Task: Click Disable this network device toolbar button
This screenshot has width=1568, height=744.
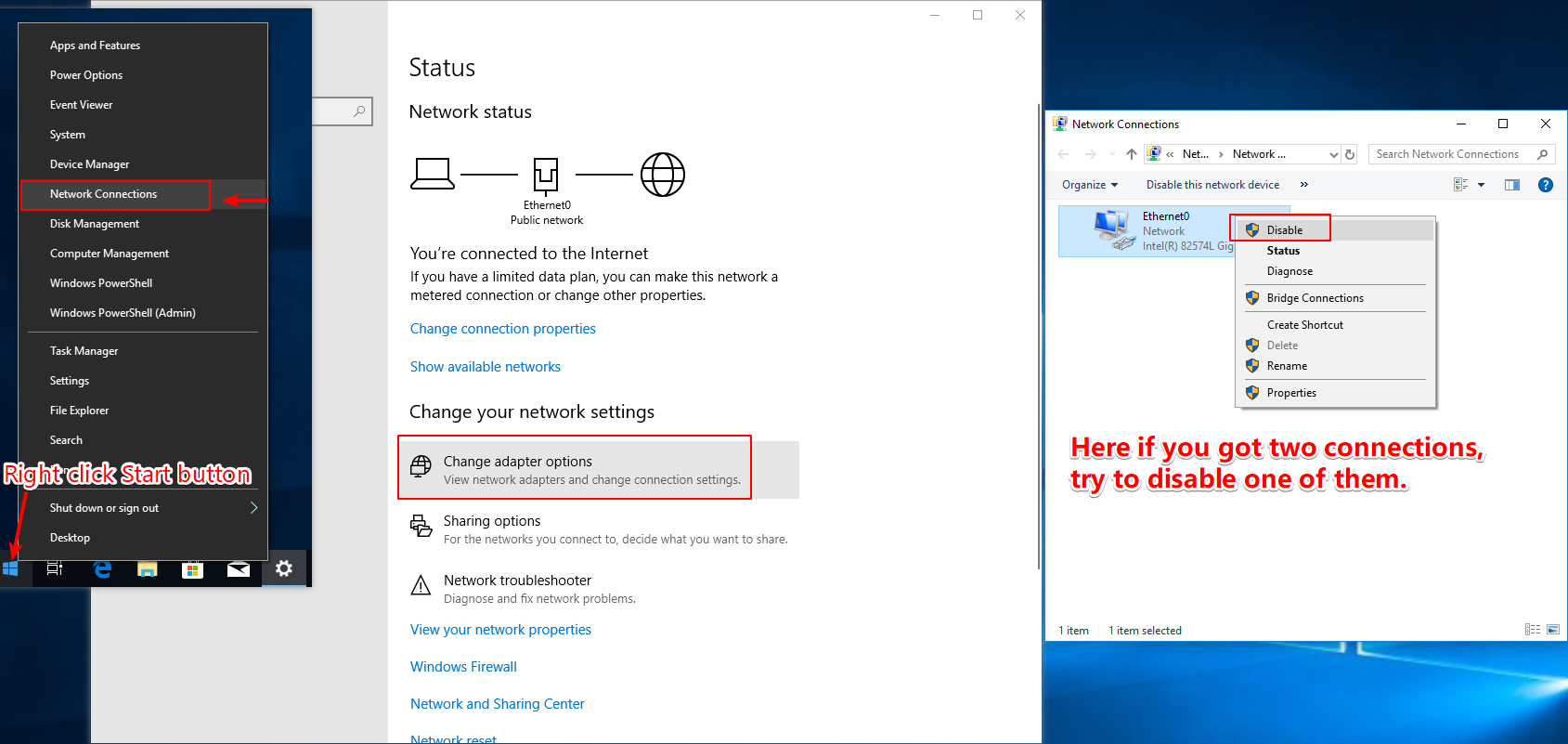Action: tap(1212, 185)
